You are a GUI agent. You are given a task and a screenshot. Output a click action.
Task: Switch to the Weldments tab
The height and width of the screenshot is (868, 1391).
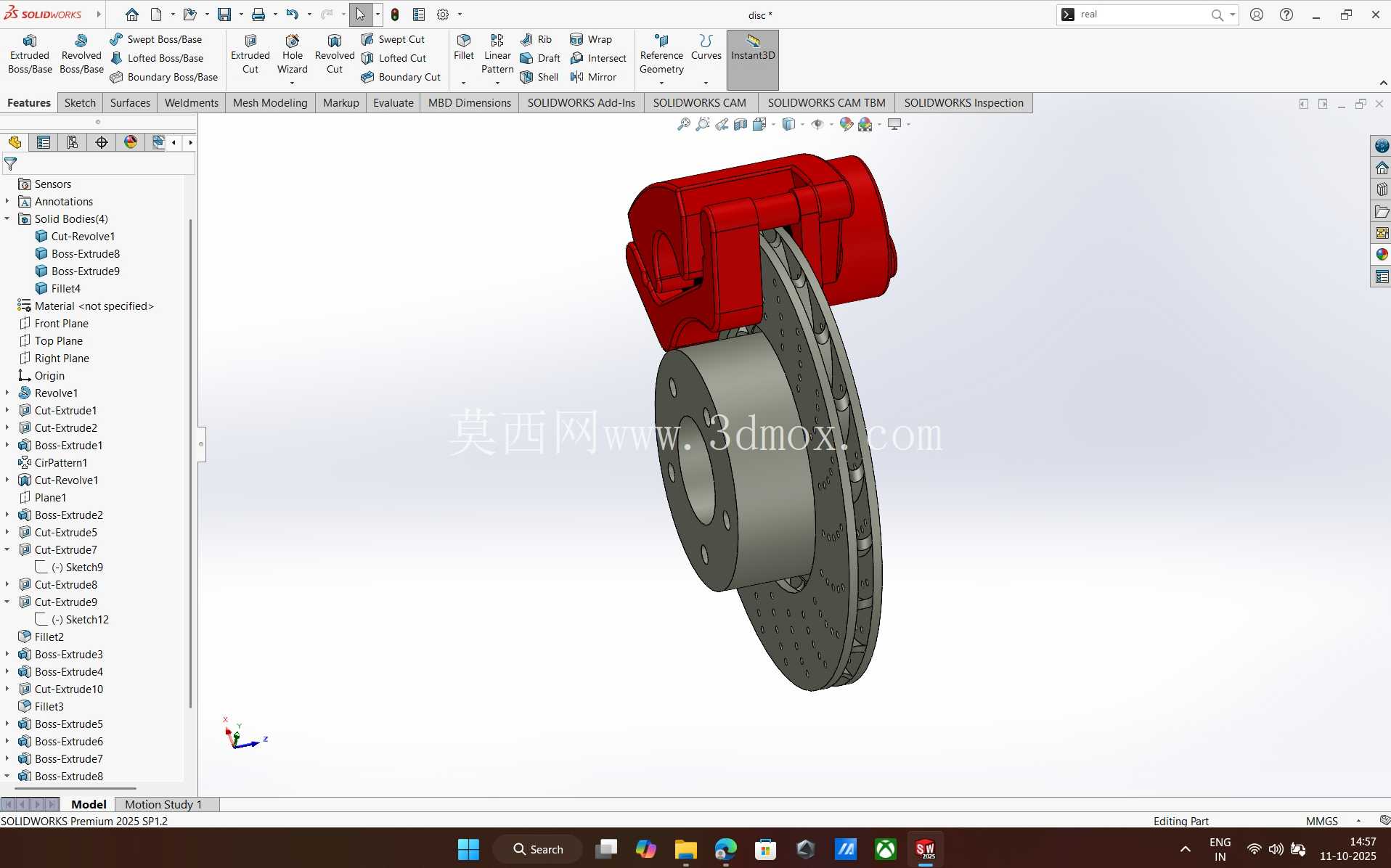coord(192,103)
